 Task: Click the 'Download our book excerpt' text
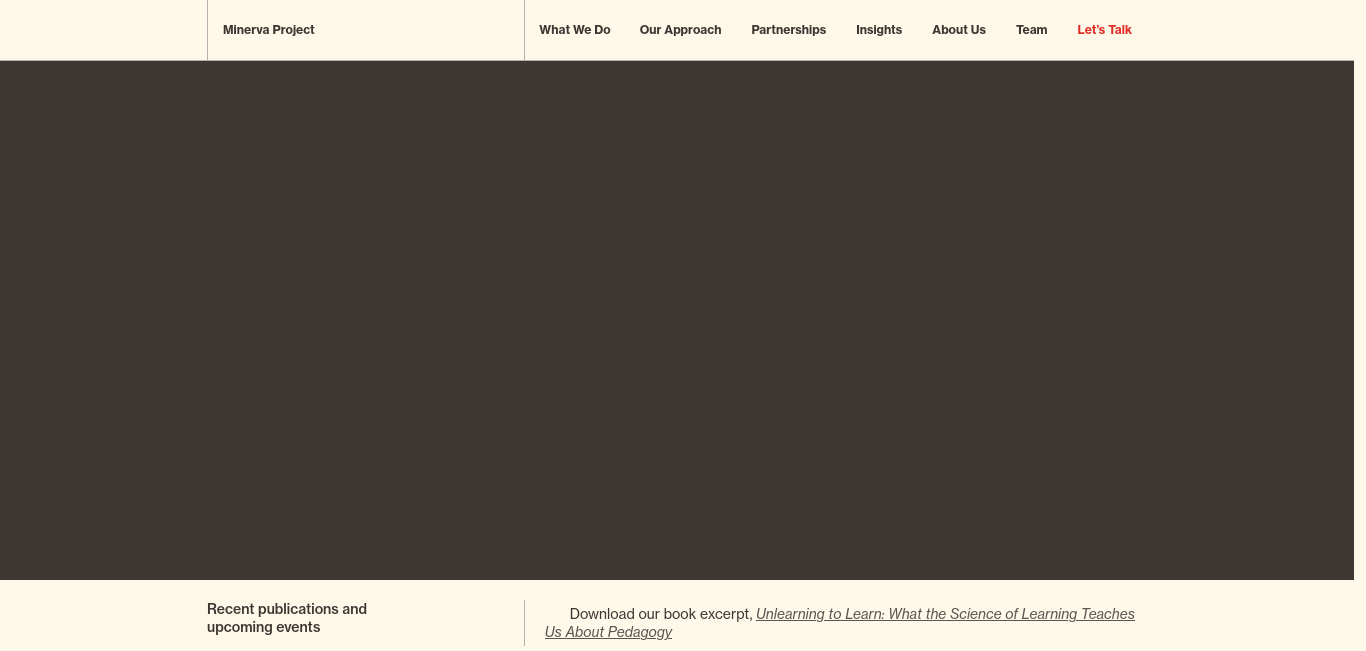coord(660,614)
